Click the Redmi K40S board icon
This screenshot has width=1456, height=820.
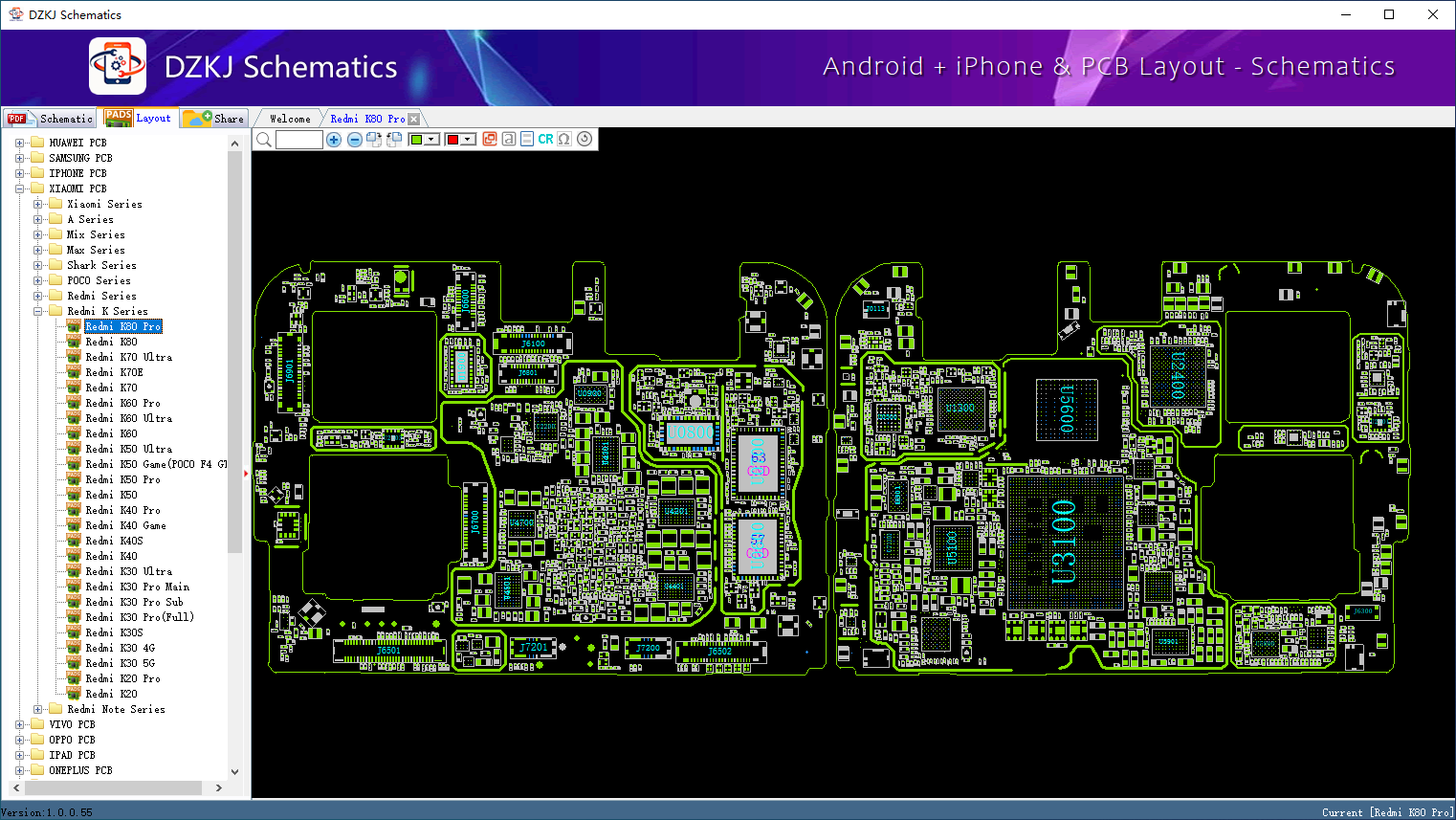(x=74, y=541)
